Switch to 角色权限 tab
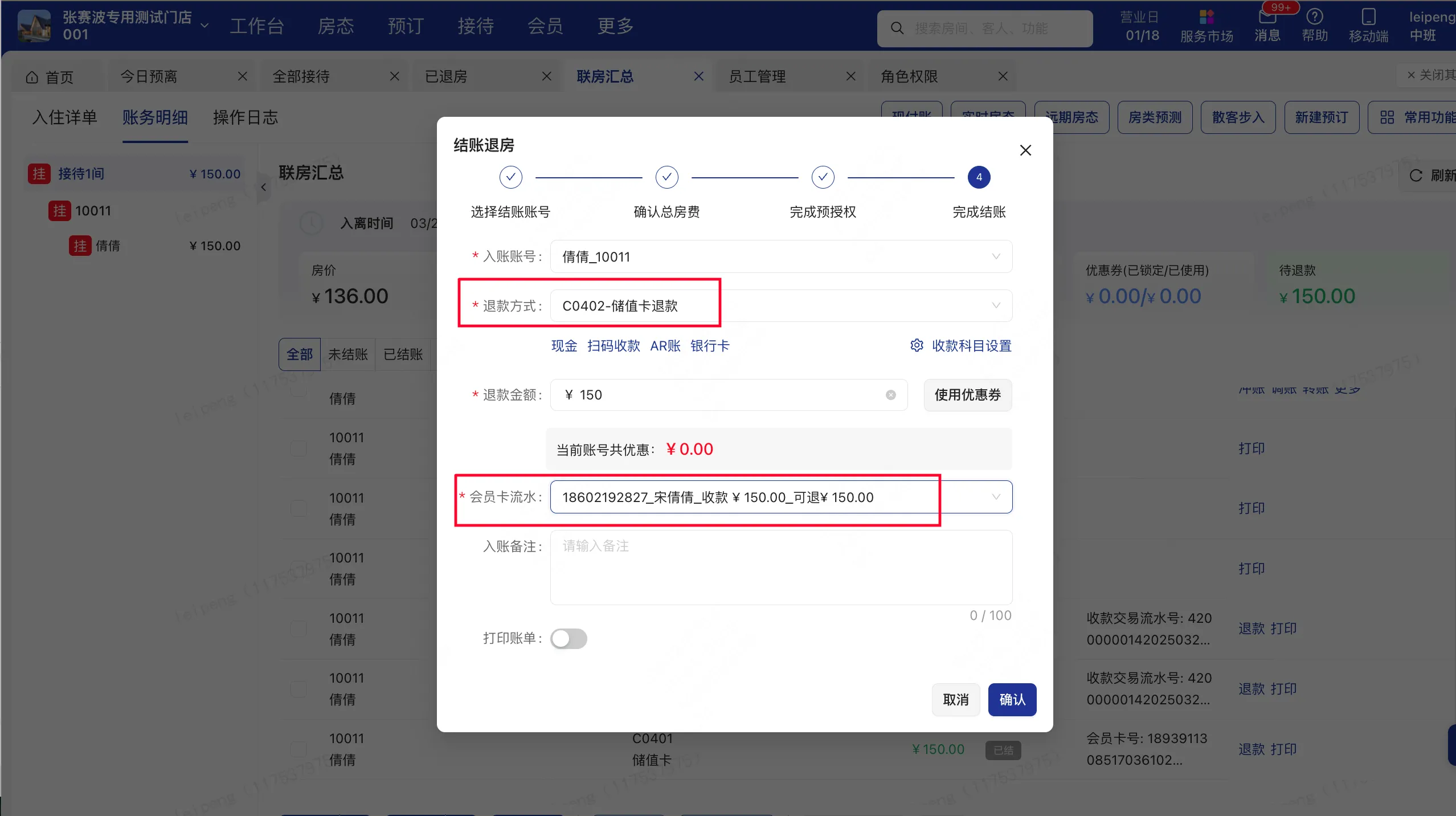 point(909,76)
